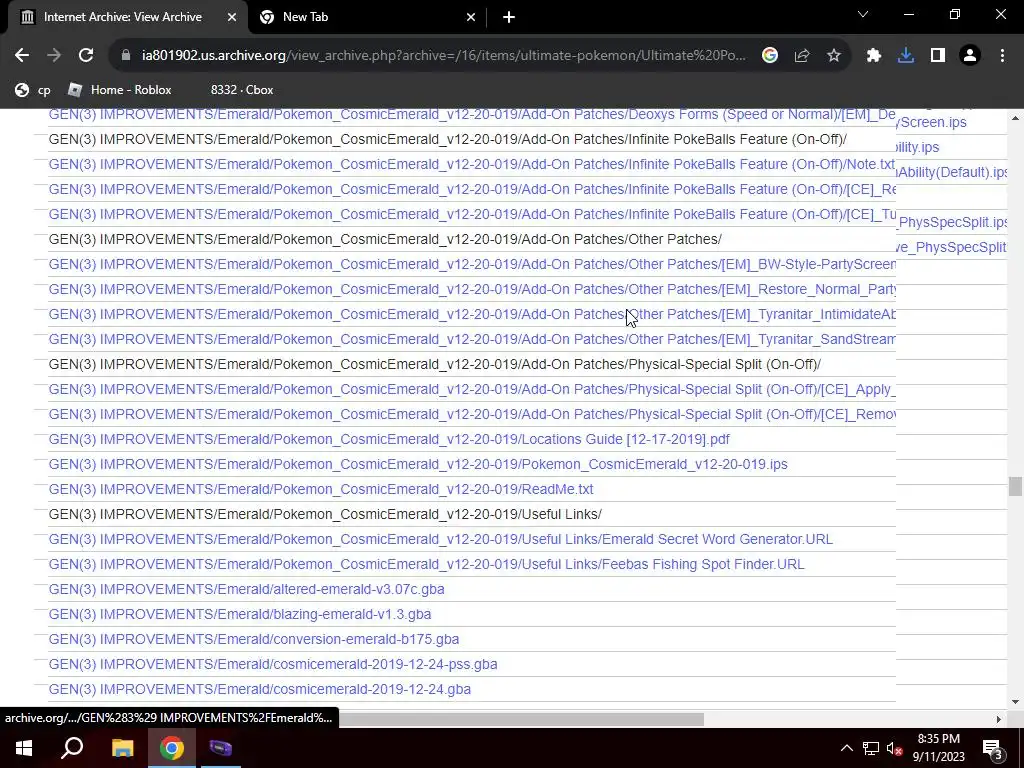Screen dimensions: 1024x768
Task: Click the Add-On Patches/Other Patches/ folder text
Action: (385, 239)
